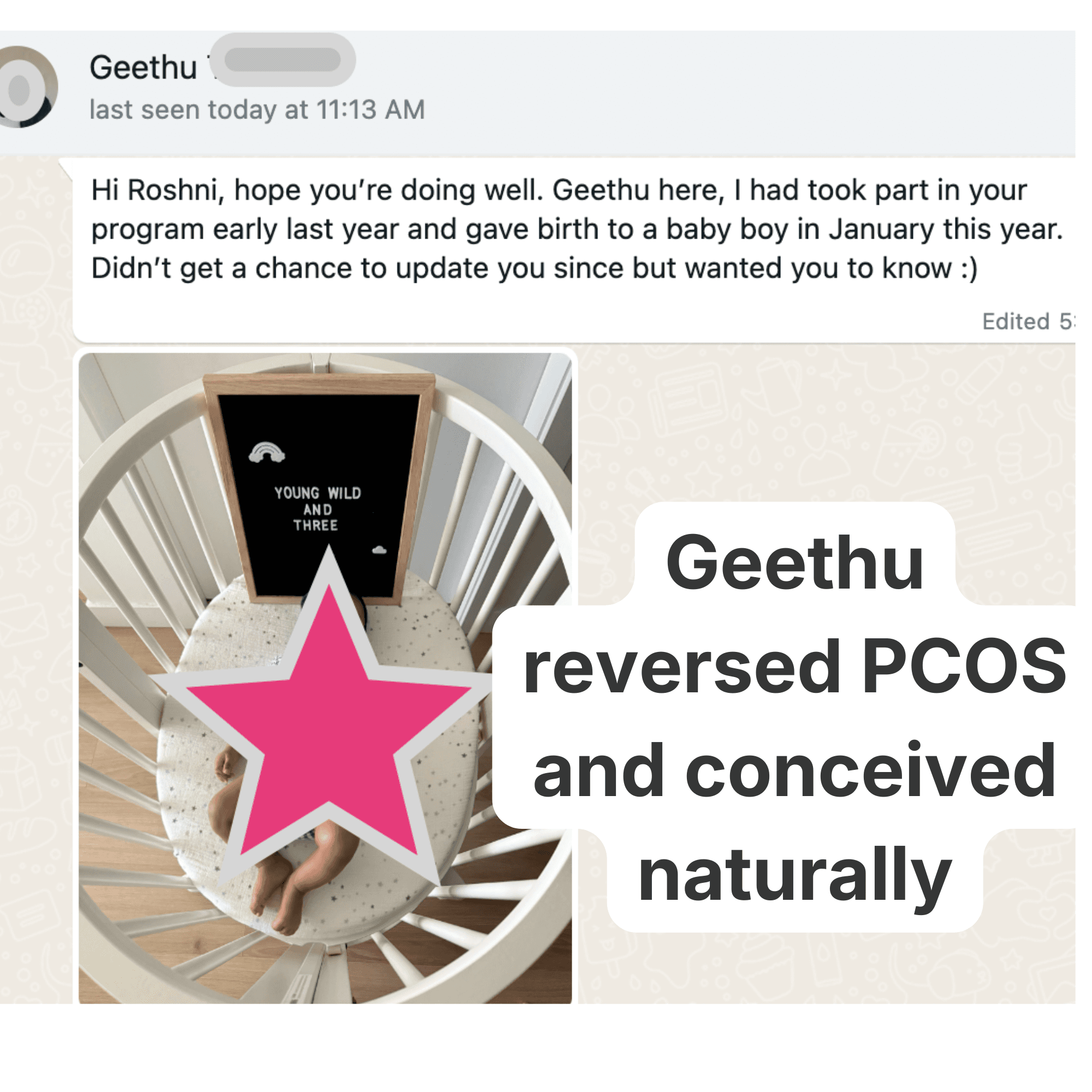
Task: Click the "Edited" label under the message
Action: click(1016, 321)
